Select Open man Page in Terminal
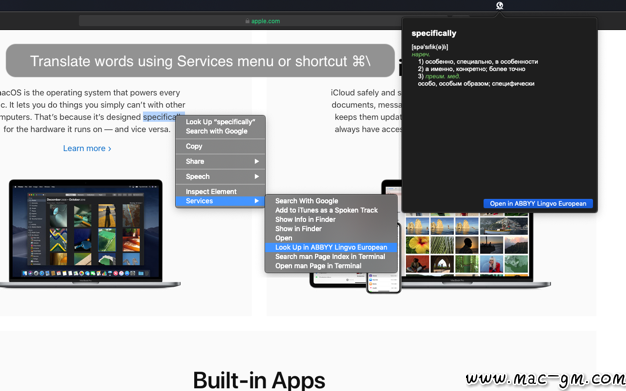The width and height of the screenshot is (626, 391). [x=331, y=266]
